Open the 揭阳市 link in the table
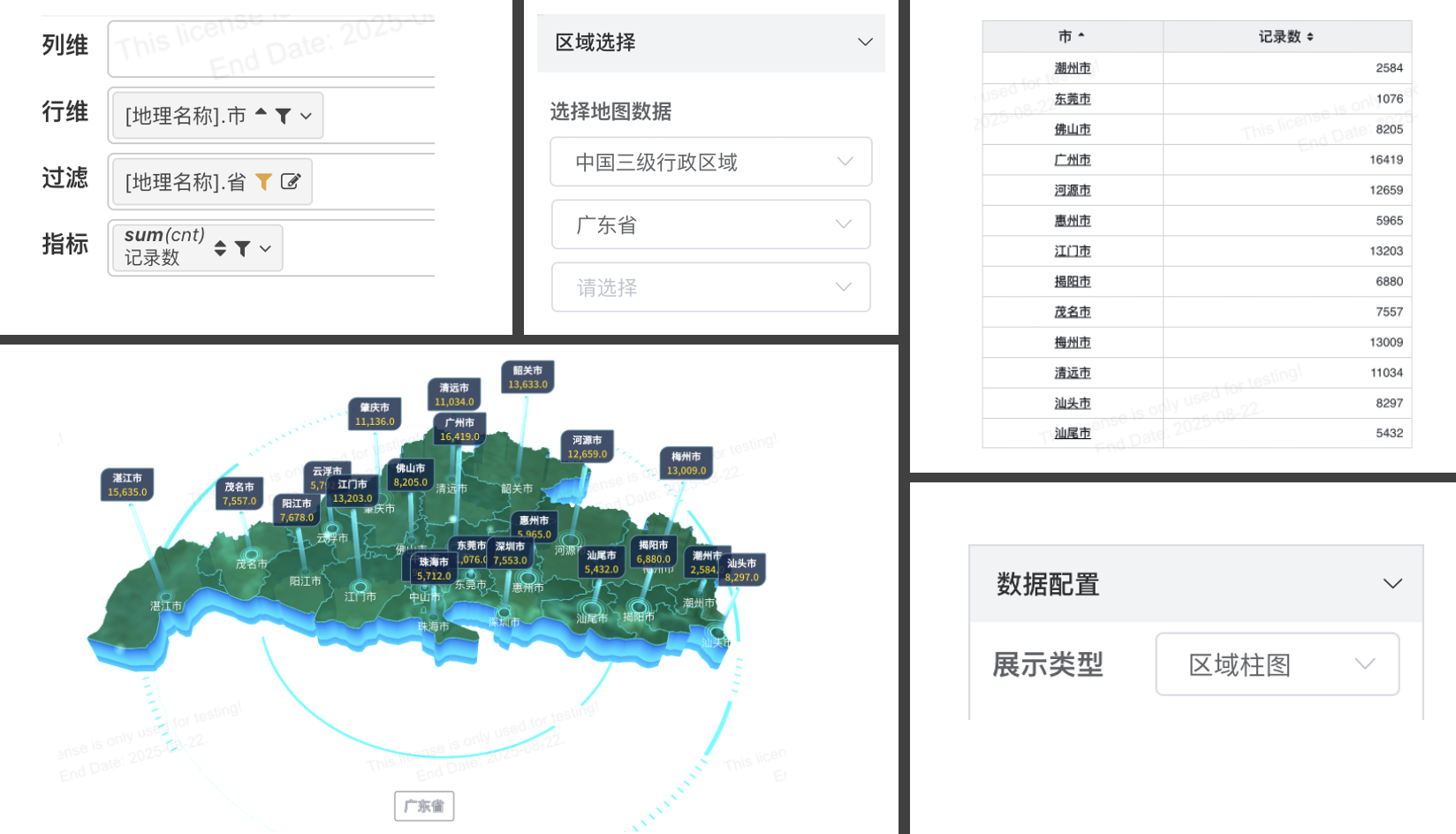1456x834 pixels. point(1073,281)
